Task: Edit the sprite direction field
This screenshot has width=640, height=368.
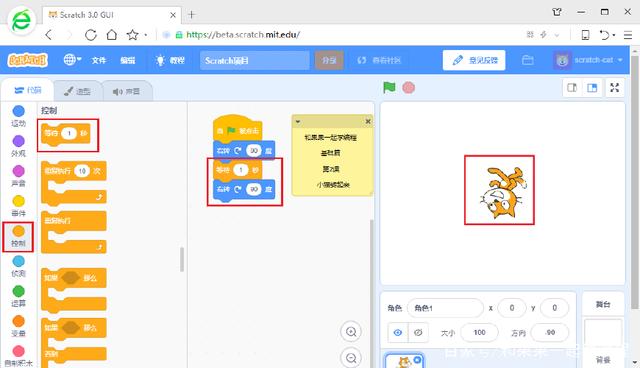Action: (x=550, y=333)
